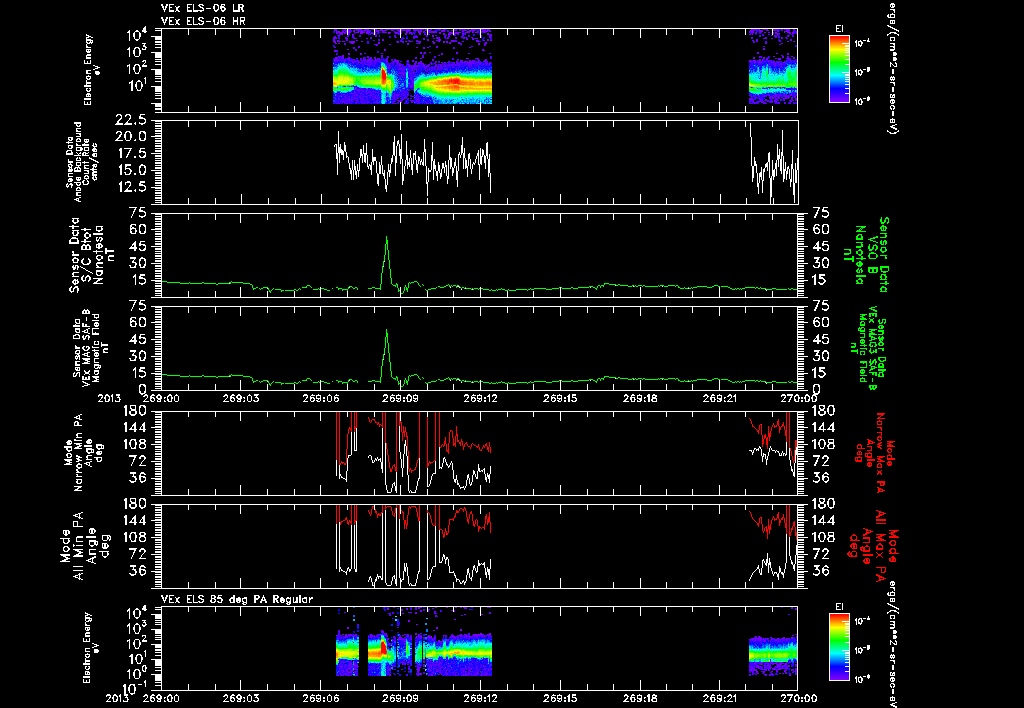Click the magnetic field spike in S/C Btot panel

[x=387, y=261]
